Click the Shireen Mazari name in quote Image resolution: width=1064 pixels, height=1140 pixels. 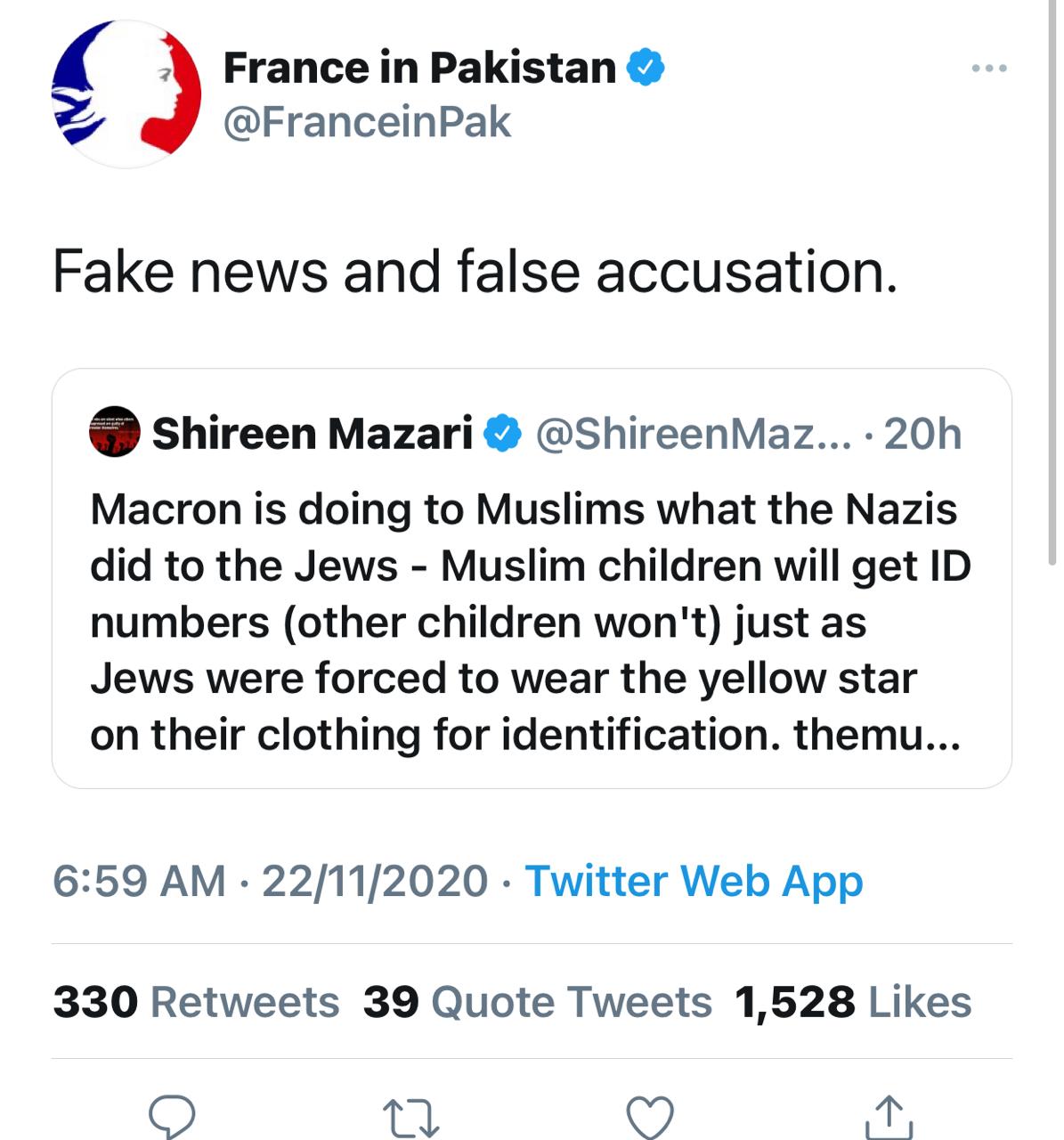coord(313,434)
